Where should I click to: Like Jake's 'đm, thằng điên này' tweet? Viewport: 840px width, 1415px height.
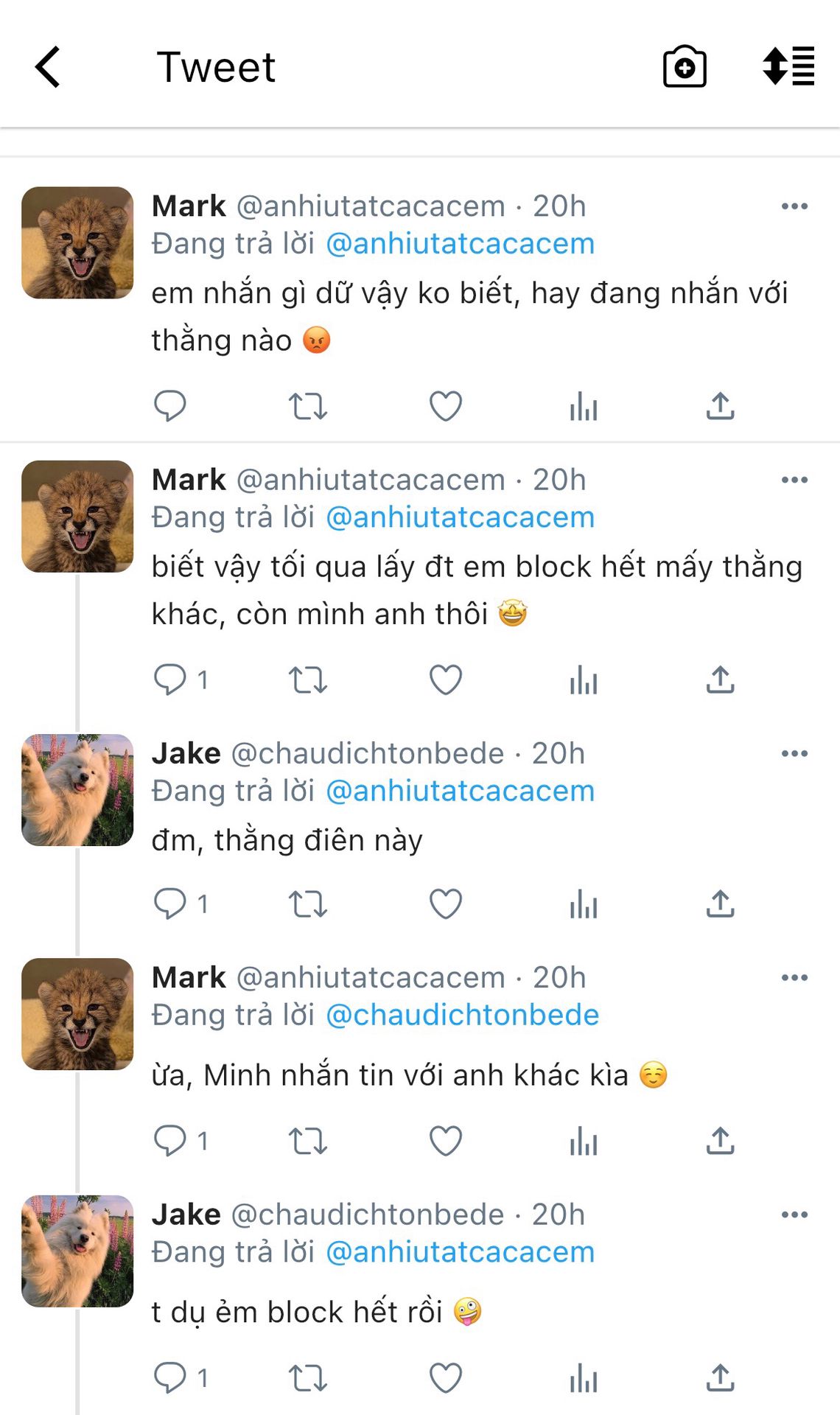[446, 904]
